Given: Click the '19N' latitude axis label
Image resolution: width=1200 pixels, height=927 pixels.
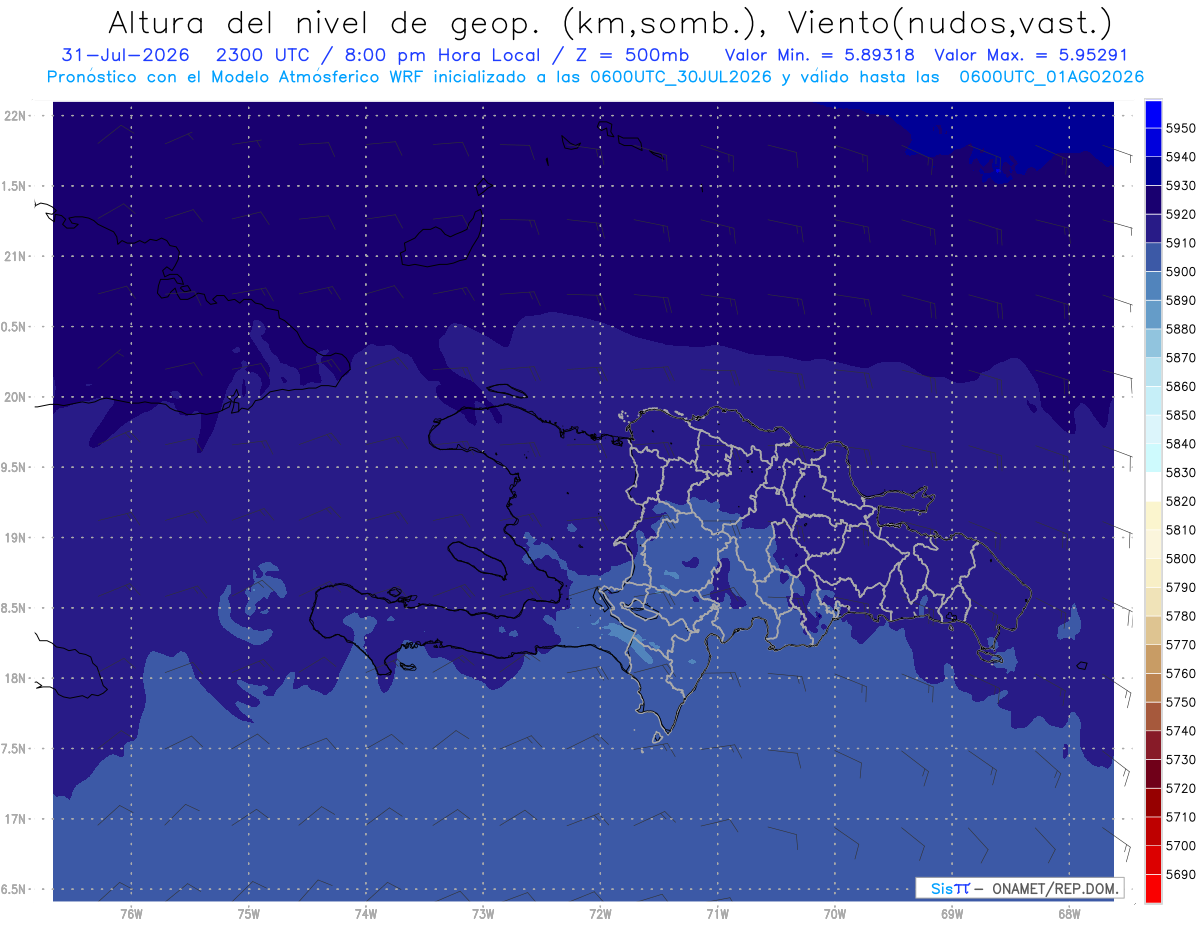Looking at the screenshot, I should pyautogui.click(x=15, y=537).
